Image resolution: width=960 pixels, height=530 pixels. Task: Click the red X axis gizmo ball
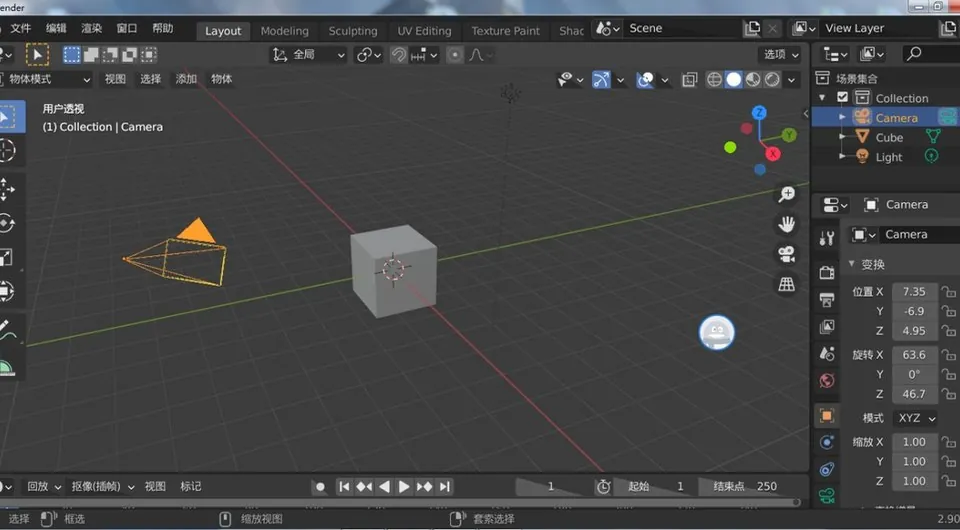773,154
